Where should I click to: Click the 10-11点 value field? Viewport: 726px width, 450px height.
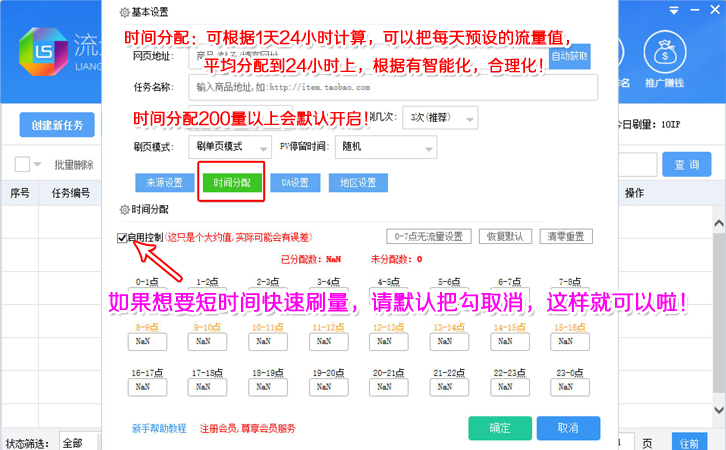point(268,342)
